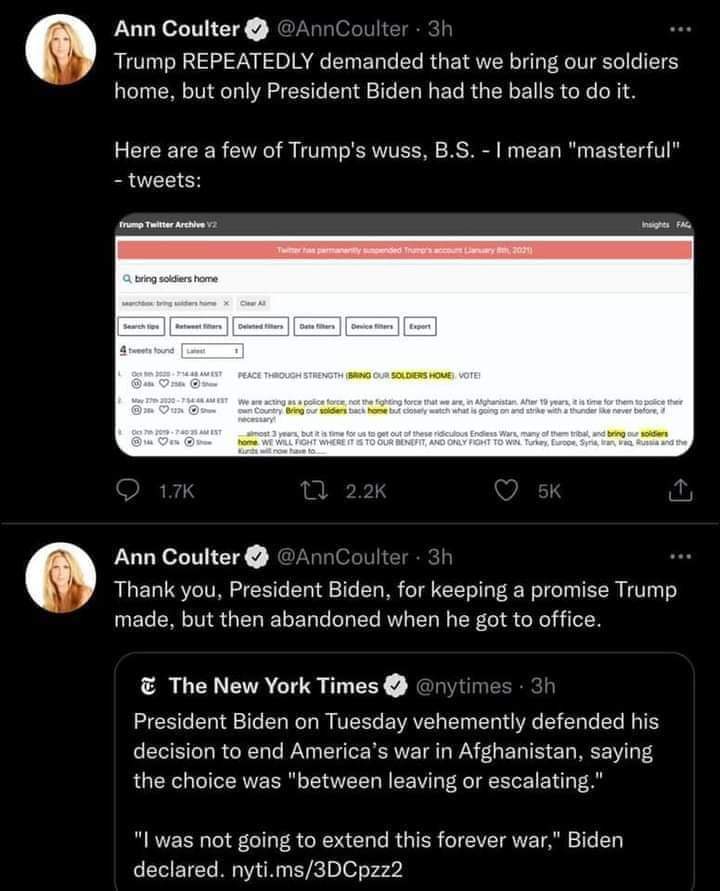The image size is (720, 891).
Task: Click the Clear All filters button
Action: 256,302
